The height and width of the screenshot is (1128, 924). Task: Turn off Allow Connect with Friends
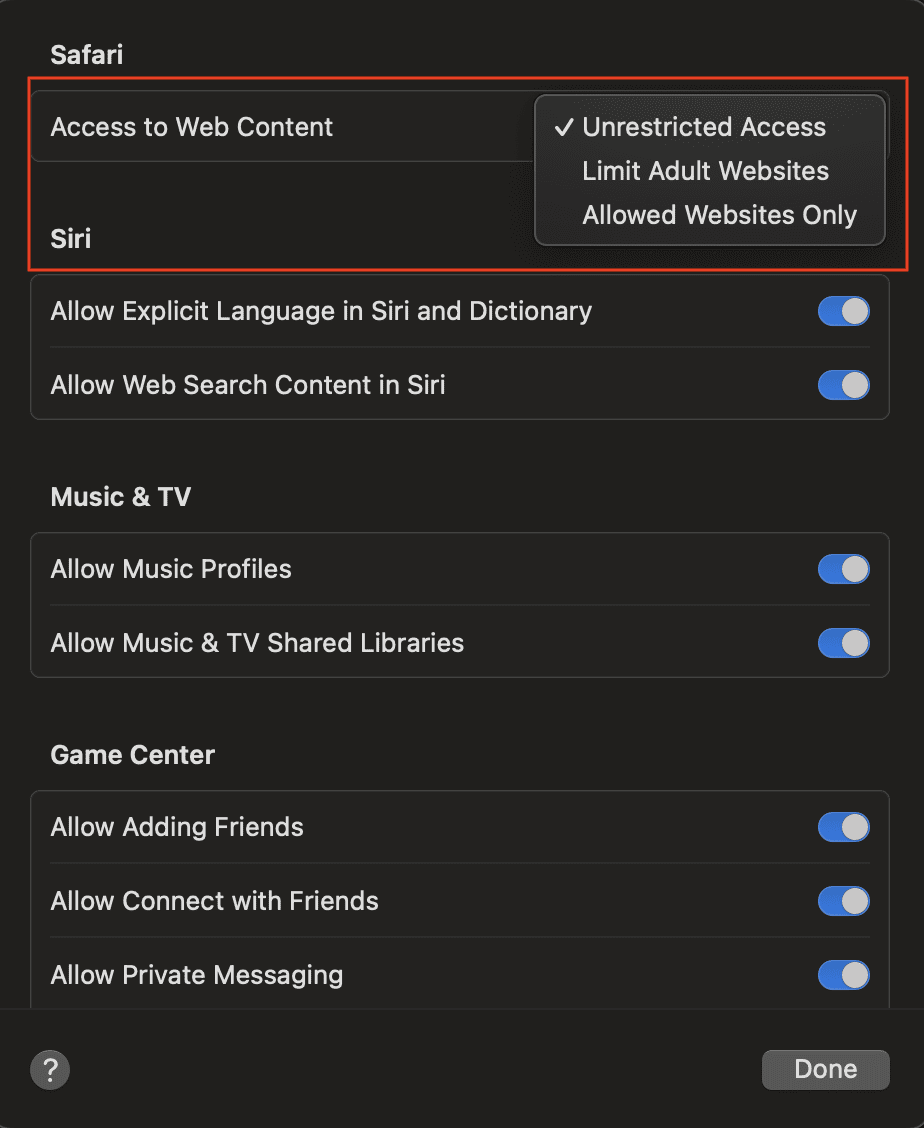point(843,901)
